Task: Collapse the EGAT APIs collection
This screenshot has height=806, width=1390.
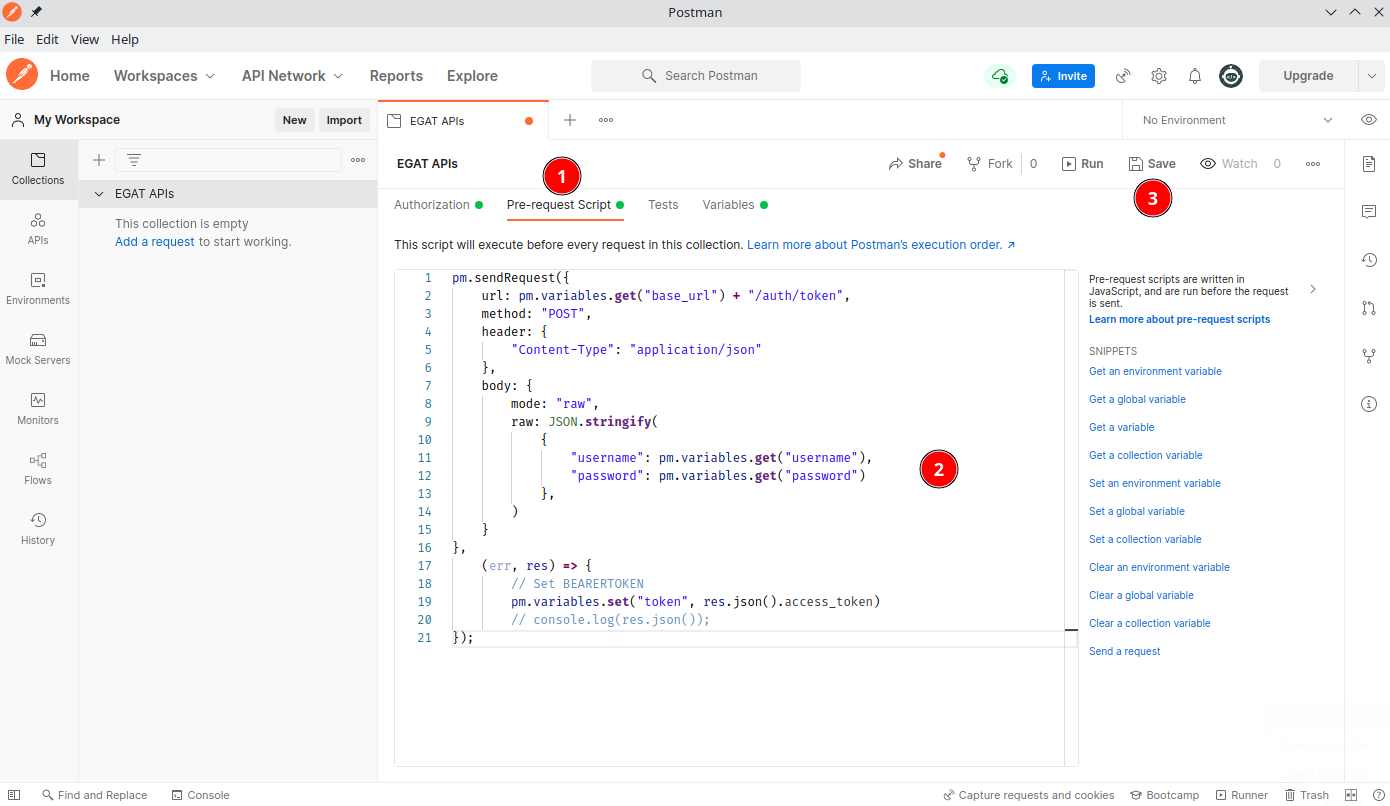Action: (99, 194)
